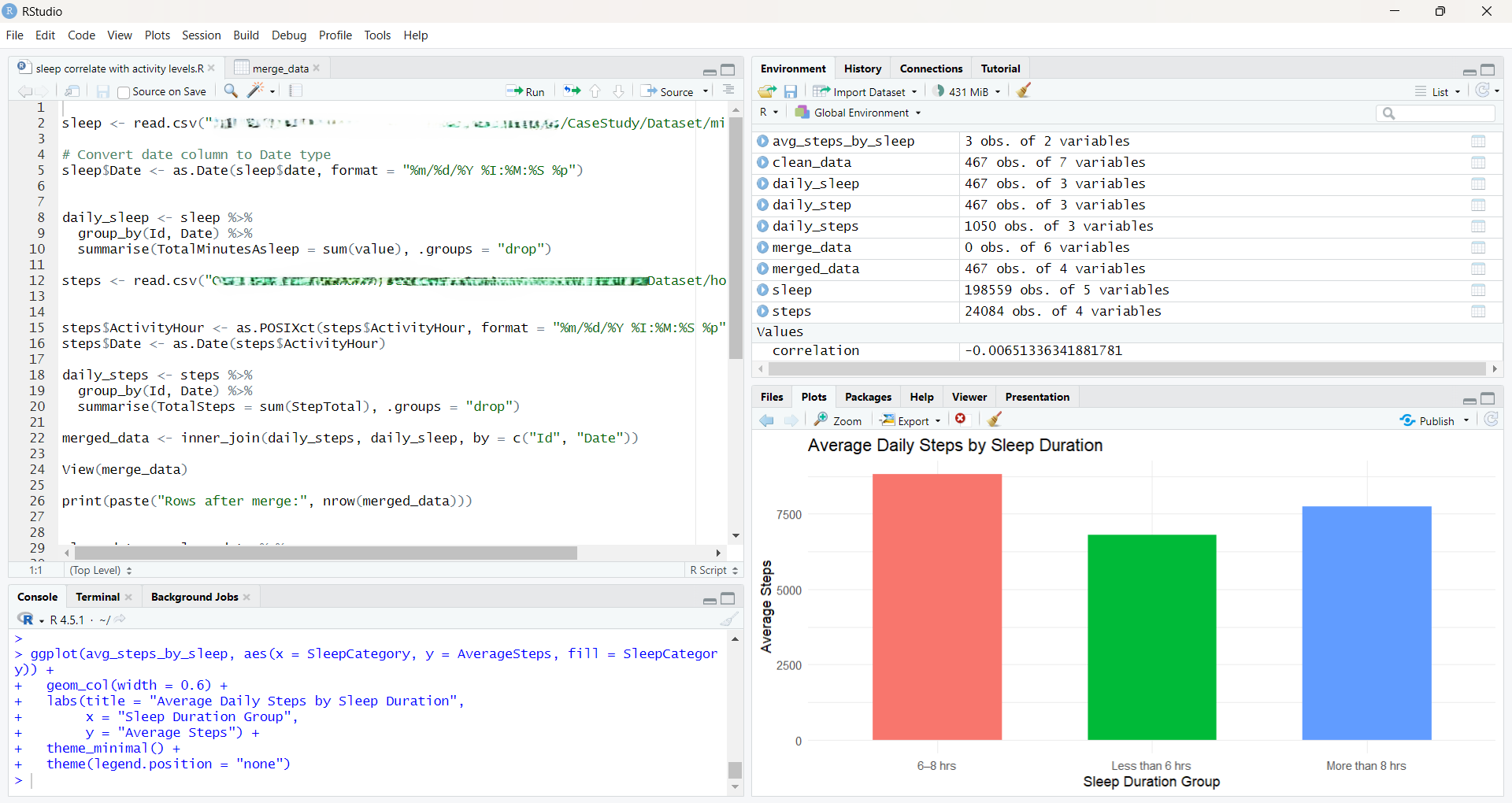Open the Source button dropdown arrow
This screenshot has height=803, width=1512.
706,91
